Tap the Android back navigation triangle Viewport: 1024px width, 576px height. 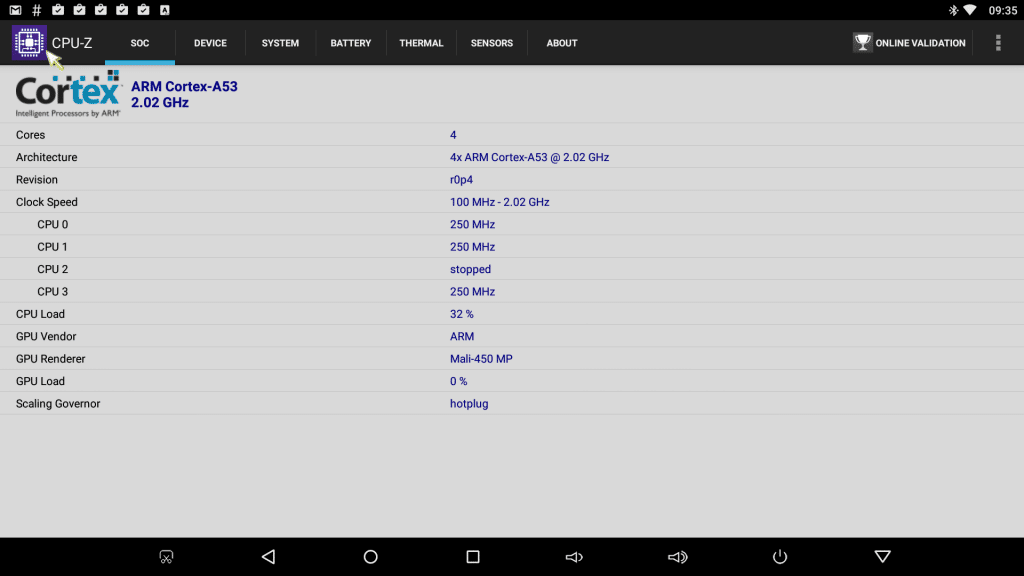268,557
